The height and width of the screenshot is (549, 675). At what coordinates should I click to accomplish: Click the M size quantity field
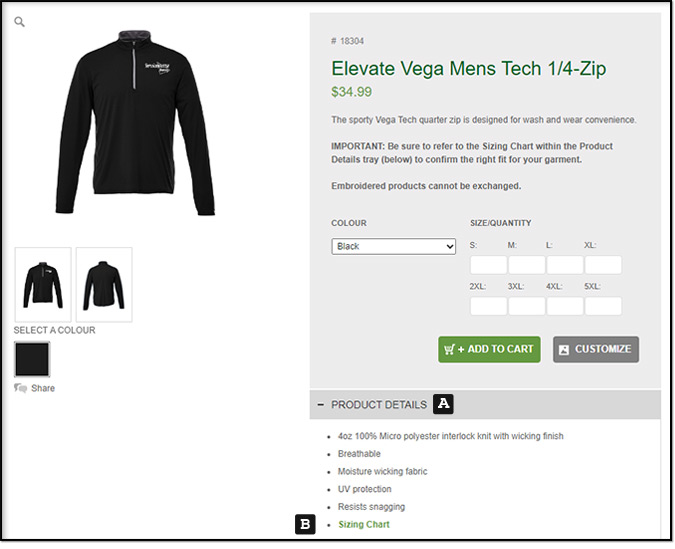click(x=526, y=265)
